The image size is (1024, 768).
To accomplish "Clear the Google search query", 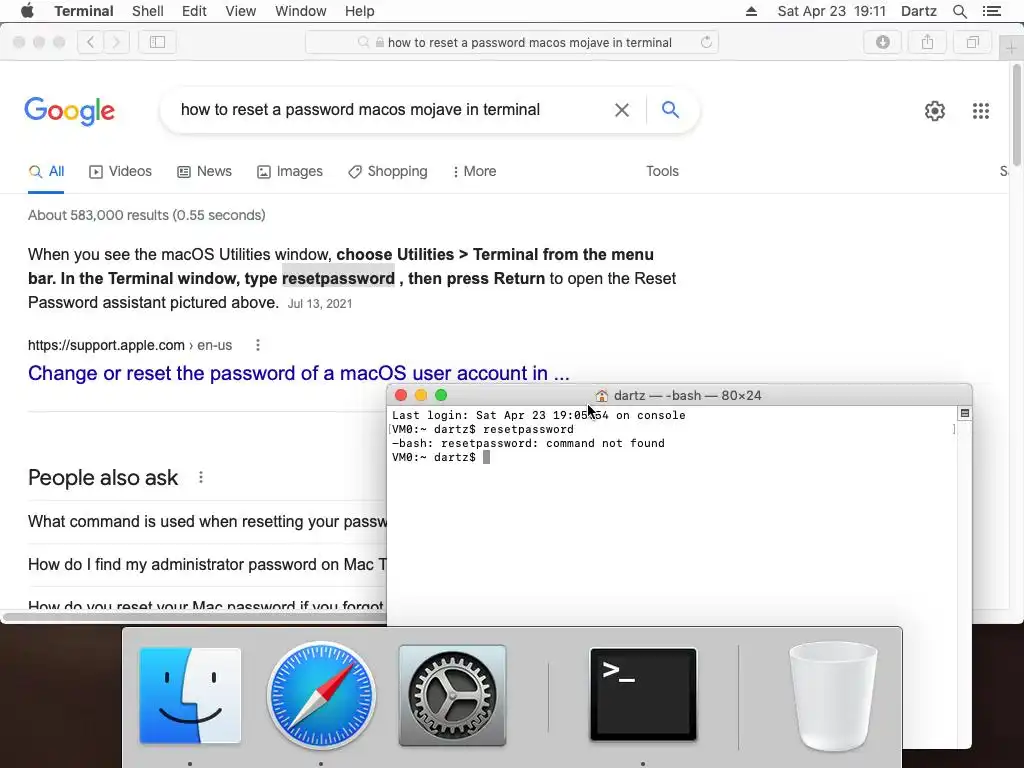I will click(x=622, y=110).
